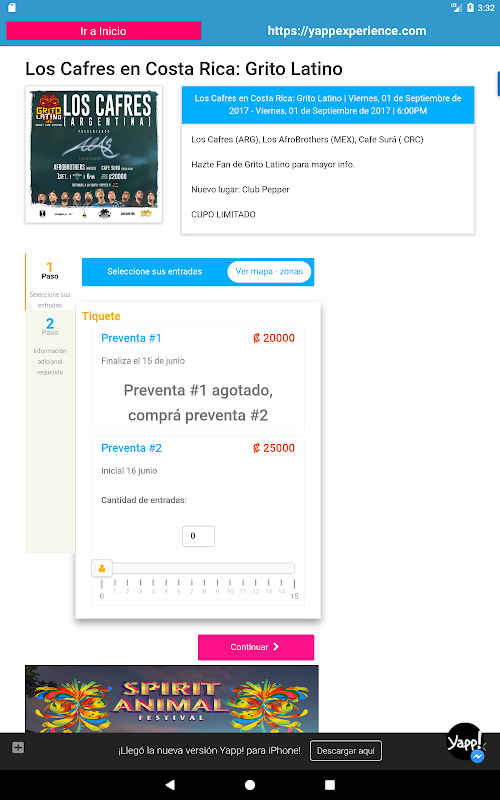The width and height of the screenshot is (500, 800).
Task: Click Descargar aquí button
Action: 346,751
